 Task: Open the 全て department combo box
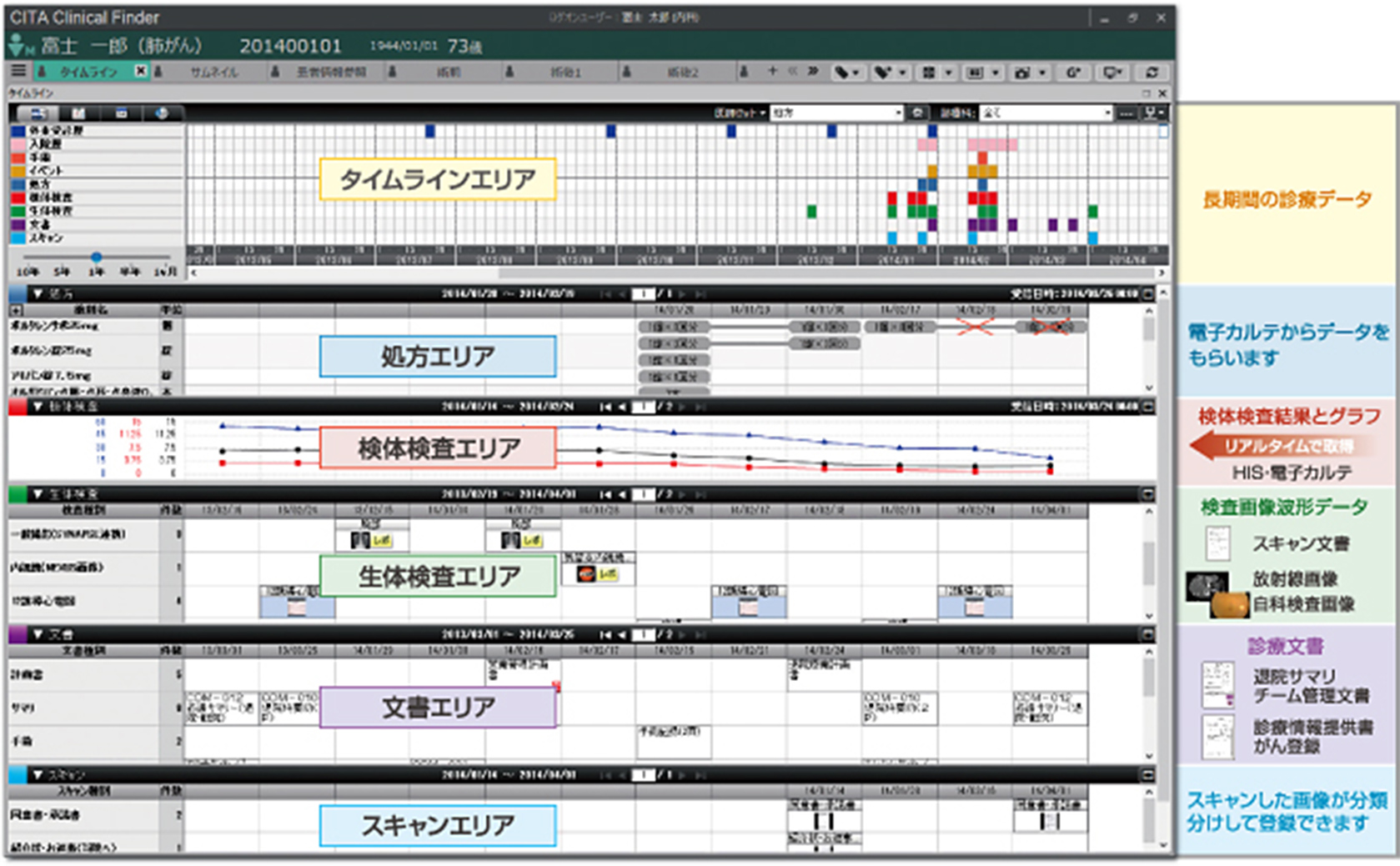point(1046,113)
